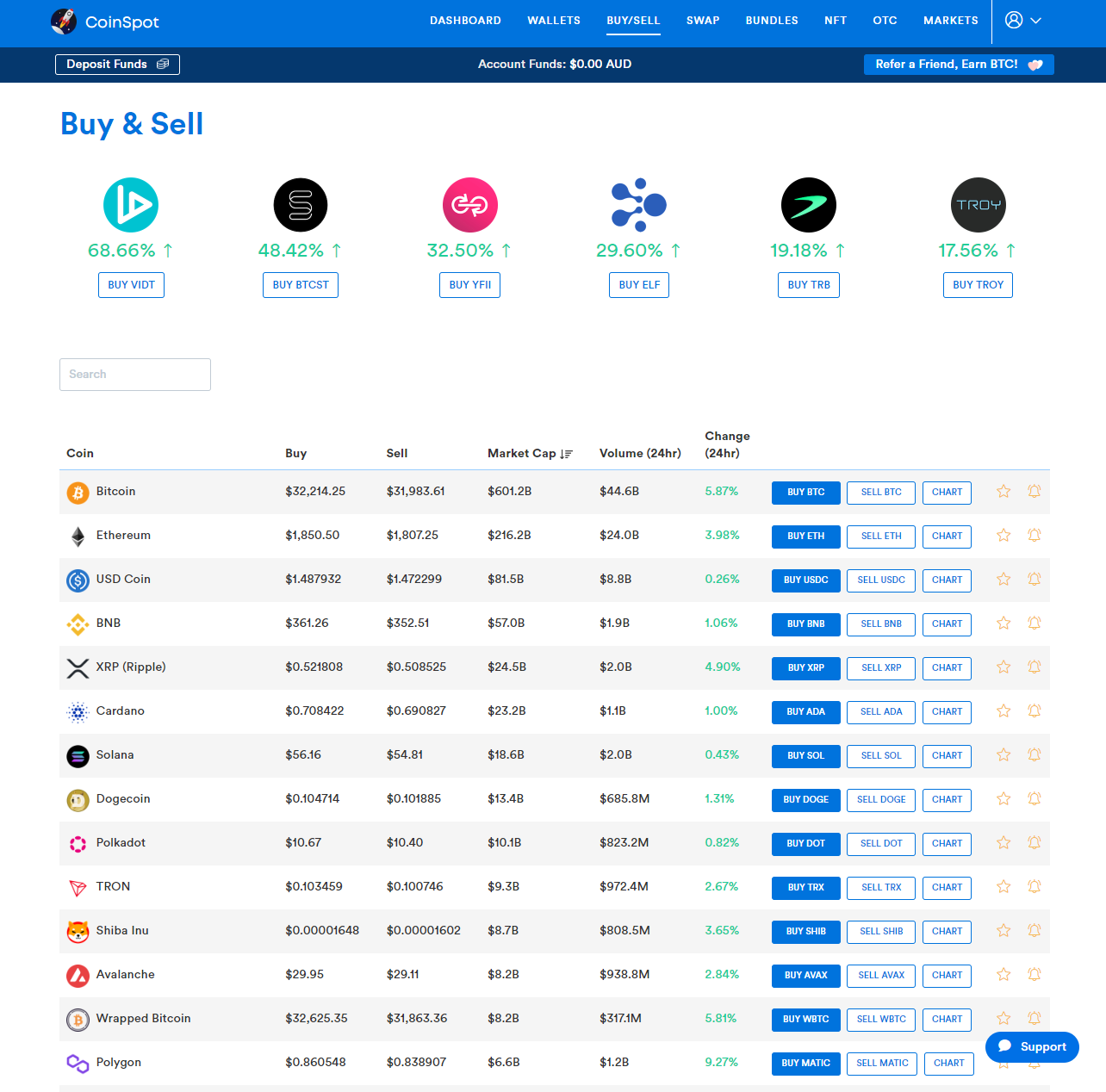Screen dimensions: 1106x1092
Task: Toggle the alert bell for Cardano
Action: (1035, 710)
